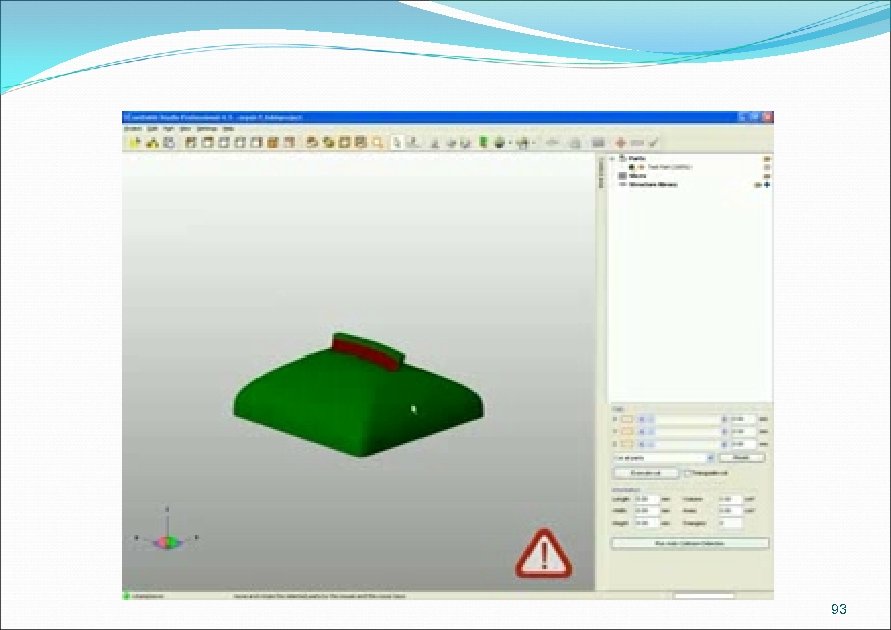
Task: Click the icon at the right end of the Test Part row
Action: 767,168
